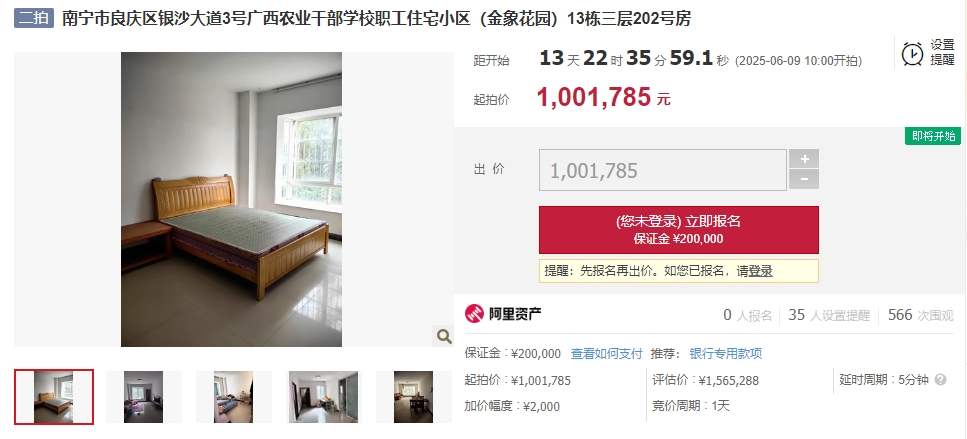Select the second room thumbnail
Image resolution: width=967 pixels, height=439 pixels.
pyautogui.click(x=144, y=397)
